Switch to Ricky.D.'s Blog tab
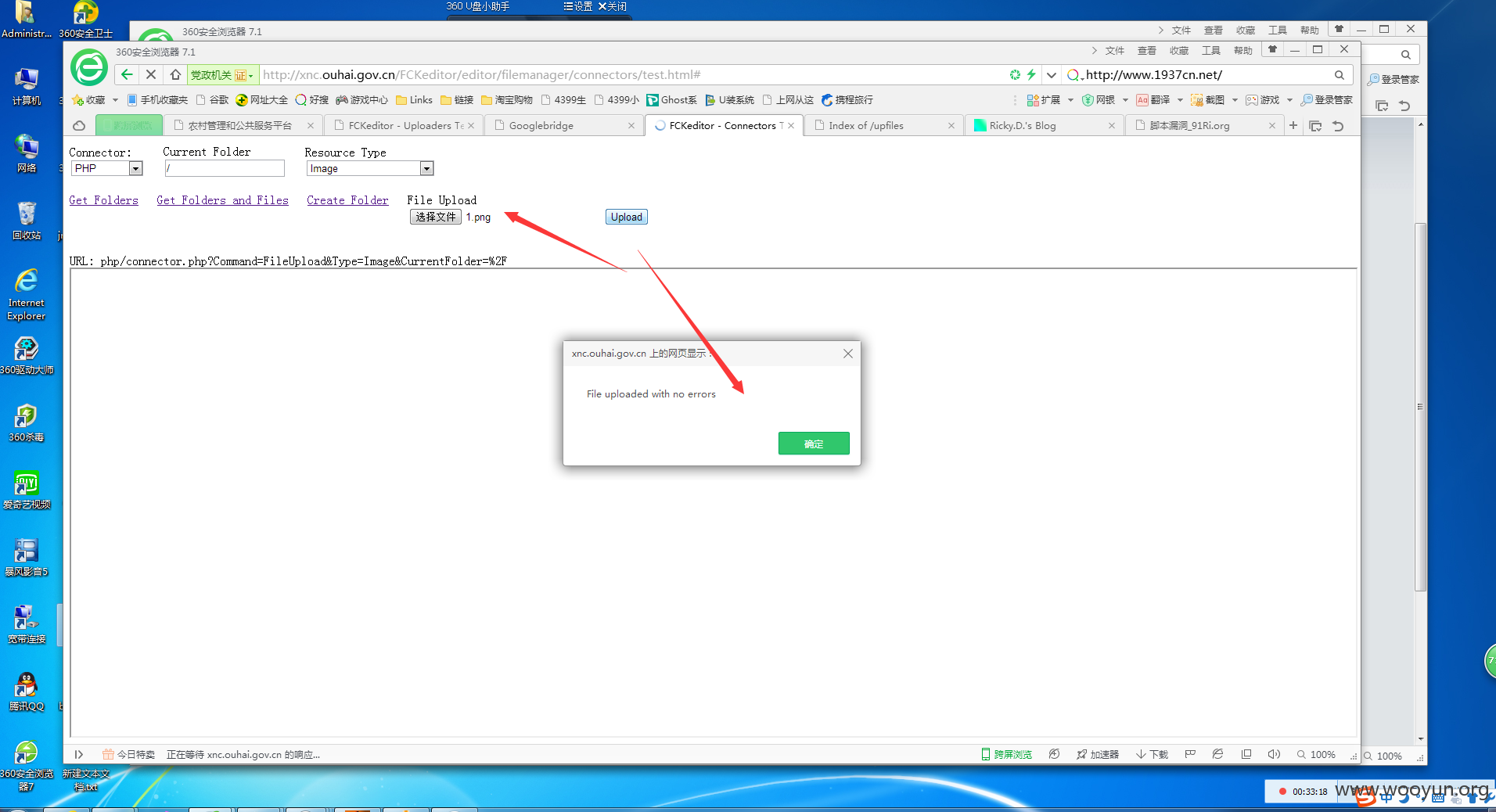The height and width of the screenshot is (812, 1496). pyautogui.click(x=1043, y=125)
